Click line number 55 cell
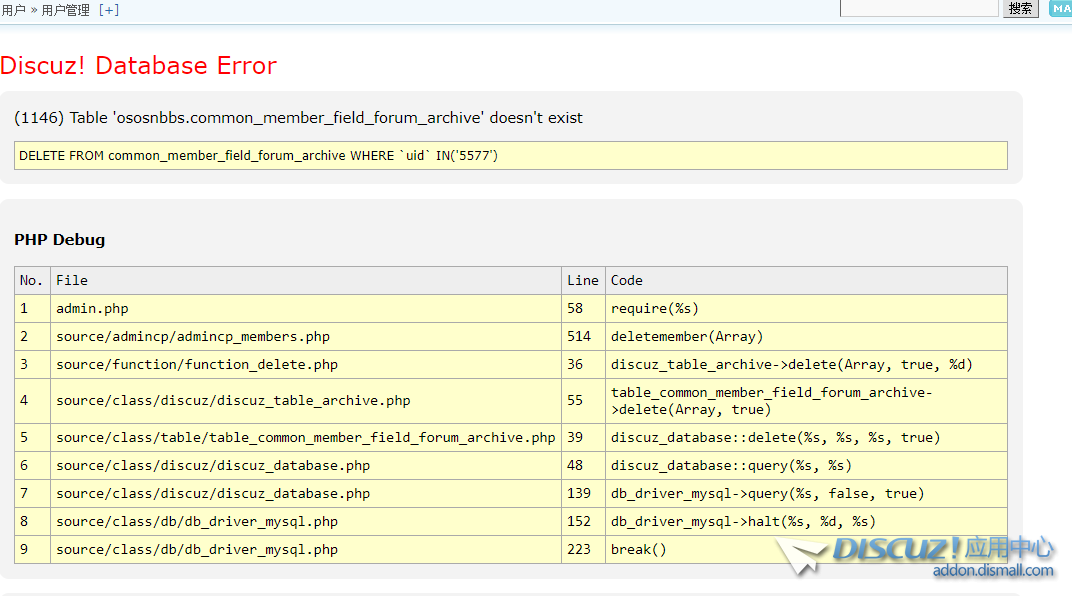 [x=583, y=401]
